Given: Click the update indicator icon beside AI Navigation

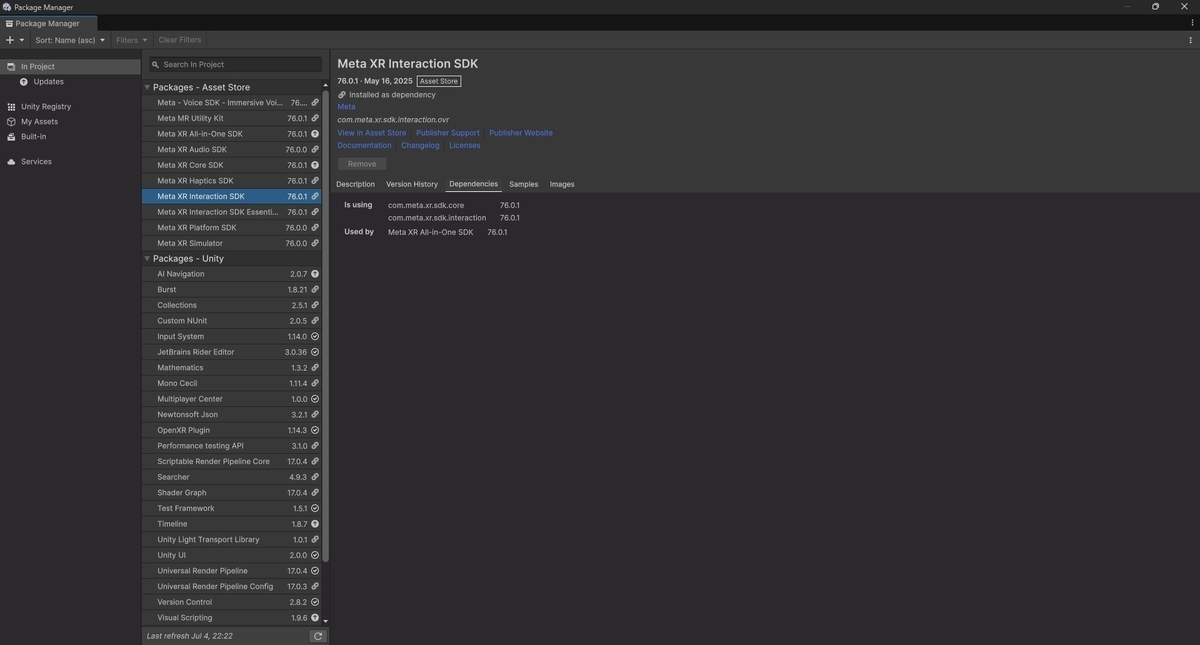Looking at the screenshot, I should pyautogui.click(x=315, y=274).
